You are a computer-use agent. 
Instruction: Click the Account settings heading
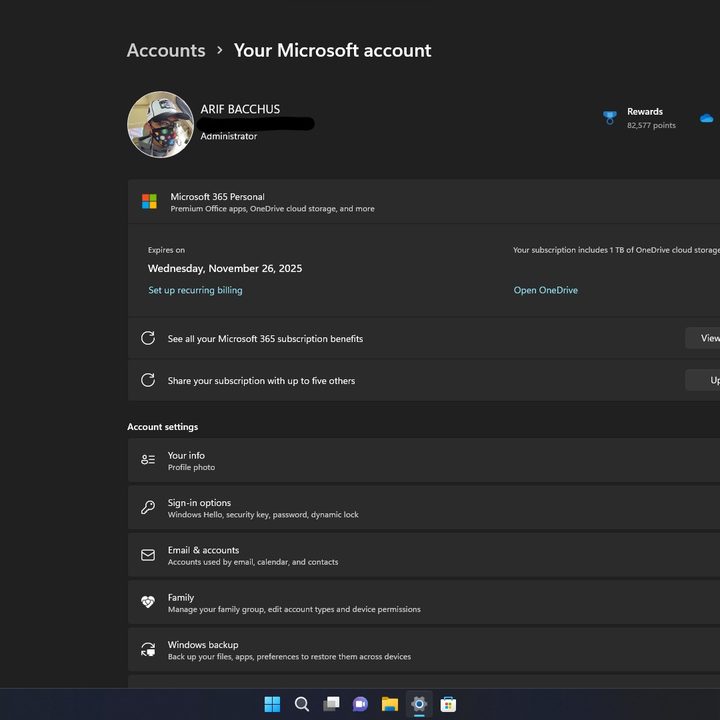tap(163, 427)
